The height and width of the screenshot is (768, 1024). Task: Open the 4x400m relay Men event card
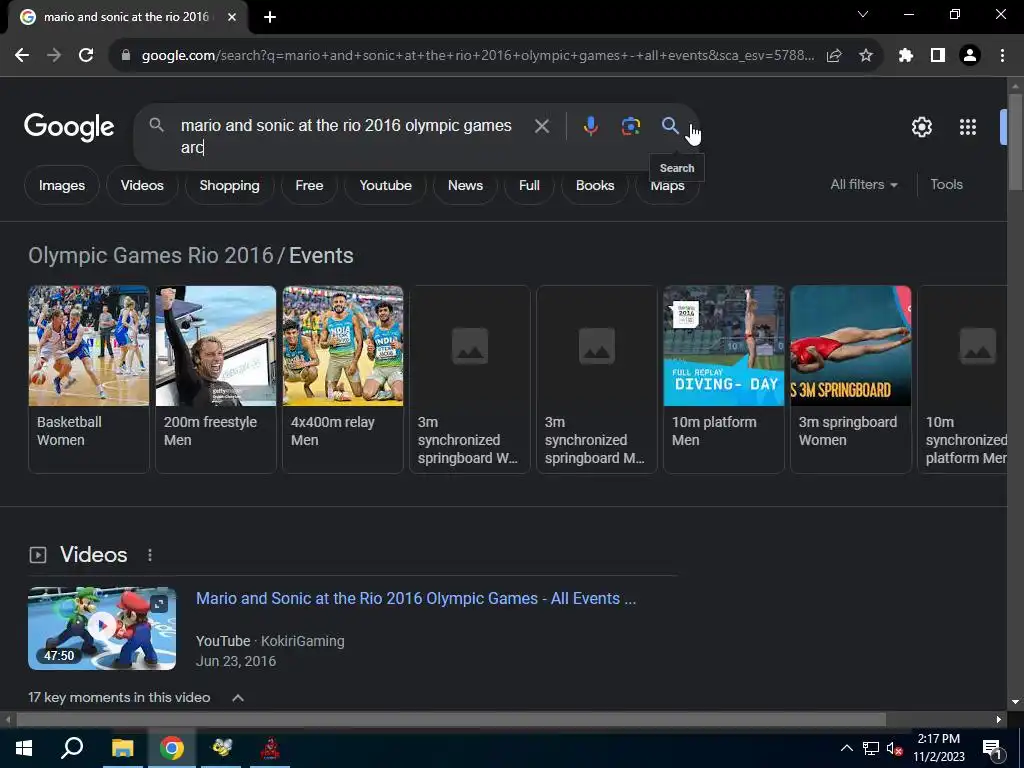tap(343, 379)
